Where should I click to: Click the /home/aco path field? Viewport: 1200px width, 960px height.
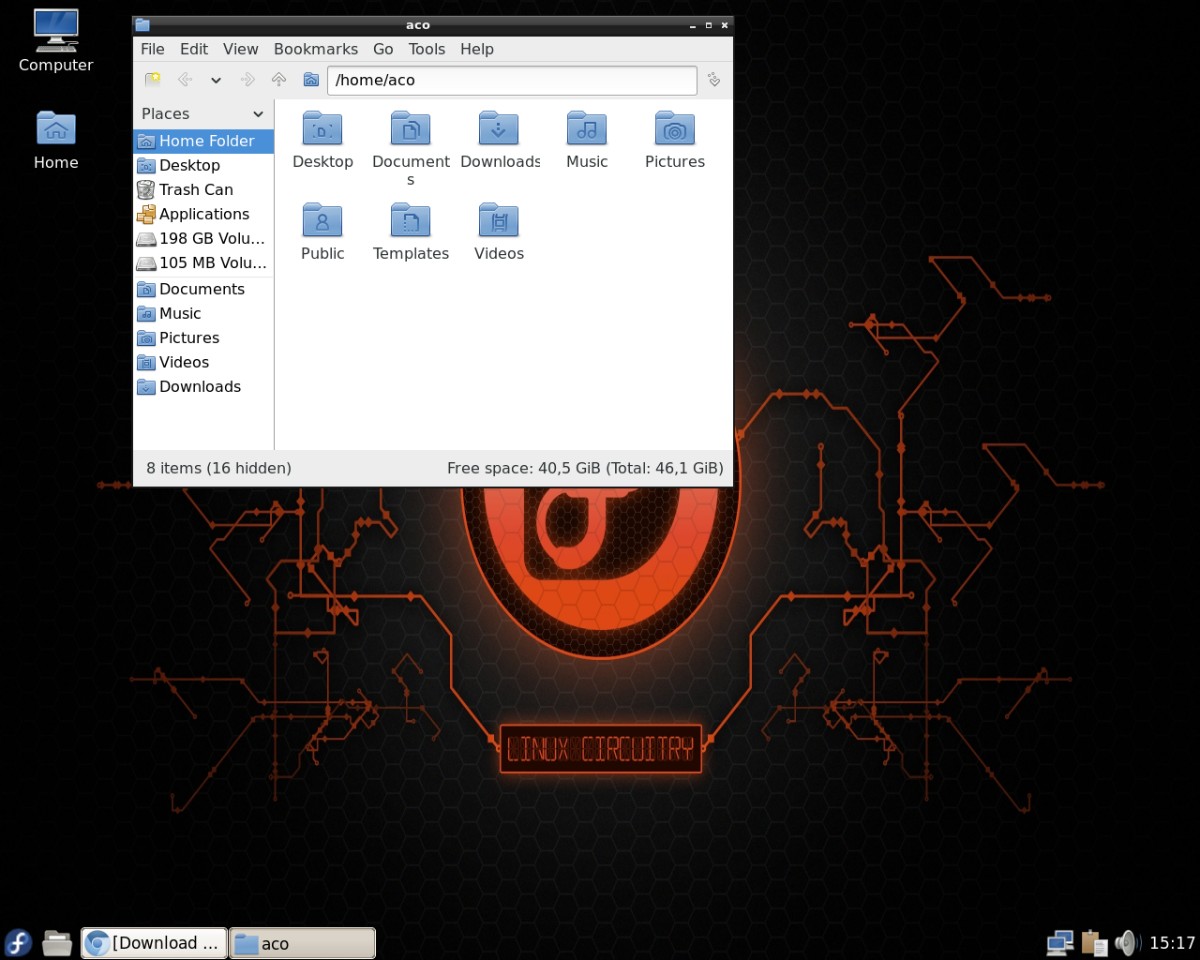tap(511, 80)
